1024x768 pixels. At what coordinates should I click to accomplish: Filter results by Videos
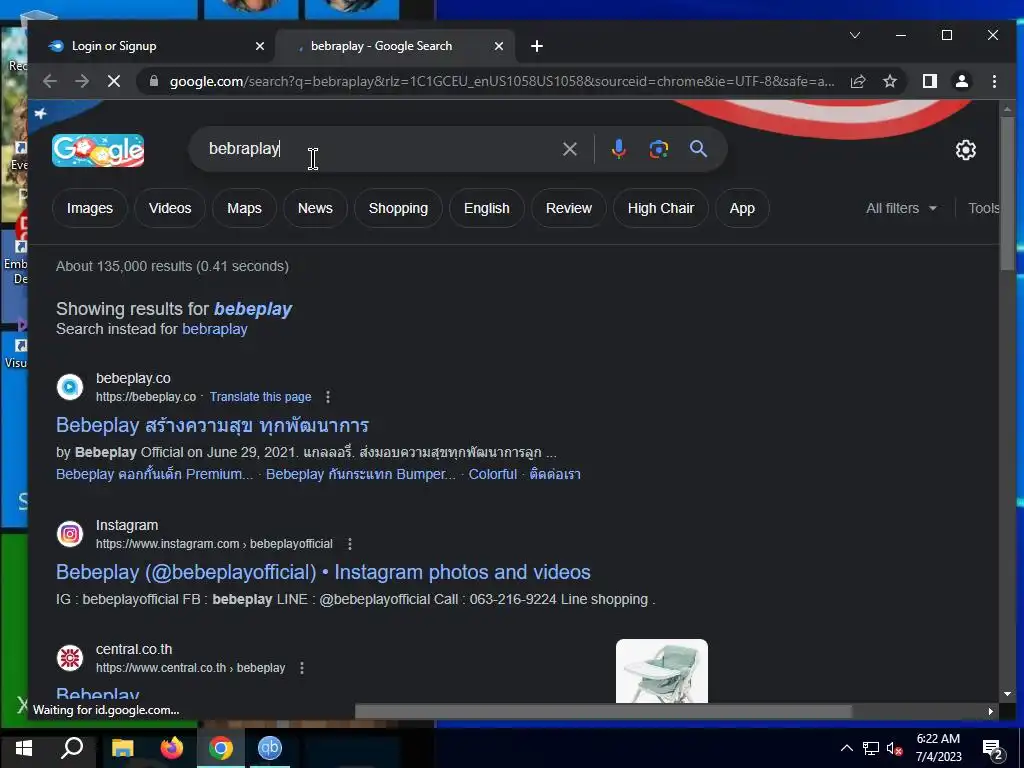[170, 208]
